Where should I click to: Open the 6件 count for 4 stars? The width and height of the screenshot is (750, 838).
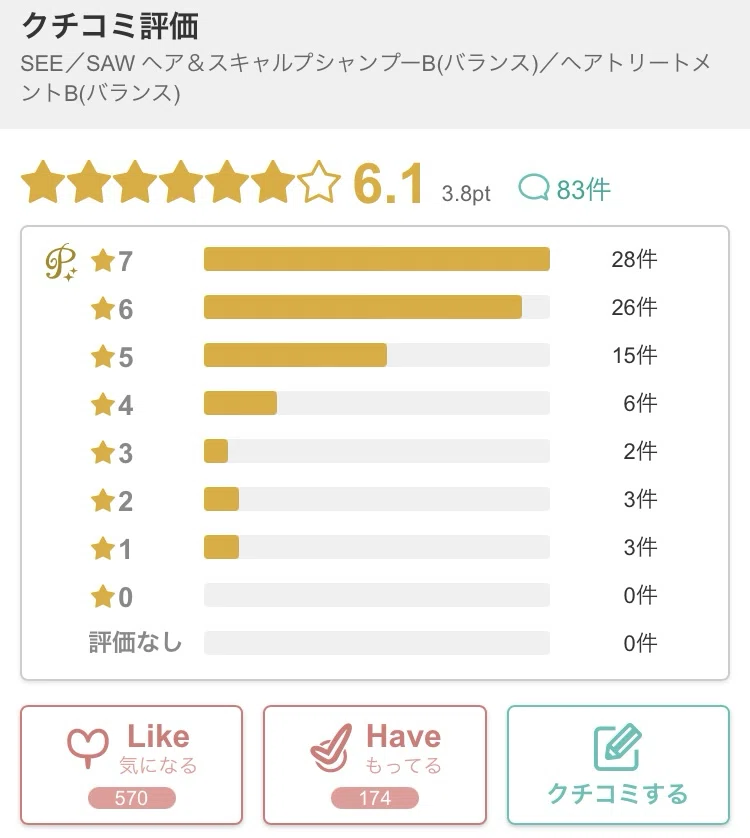point(640,403)
